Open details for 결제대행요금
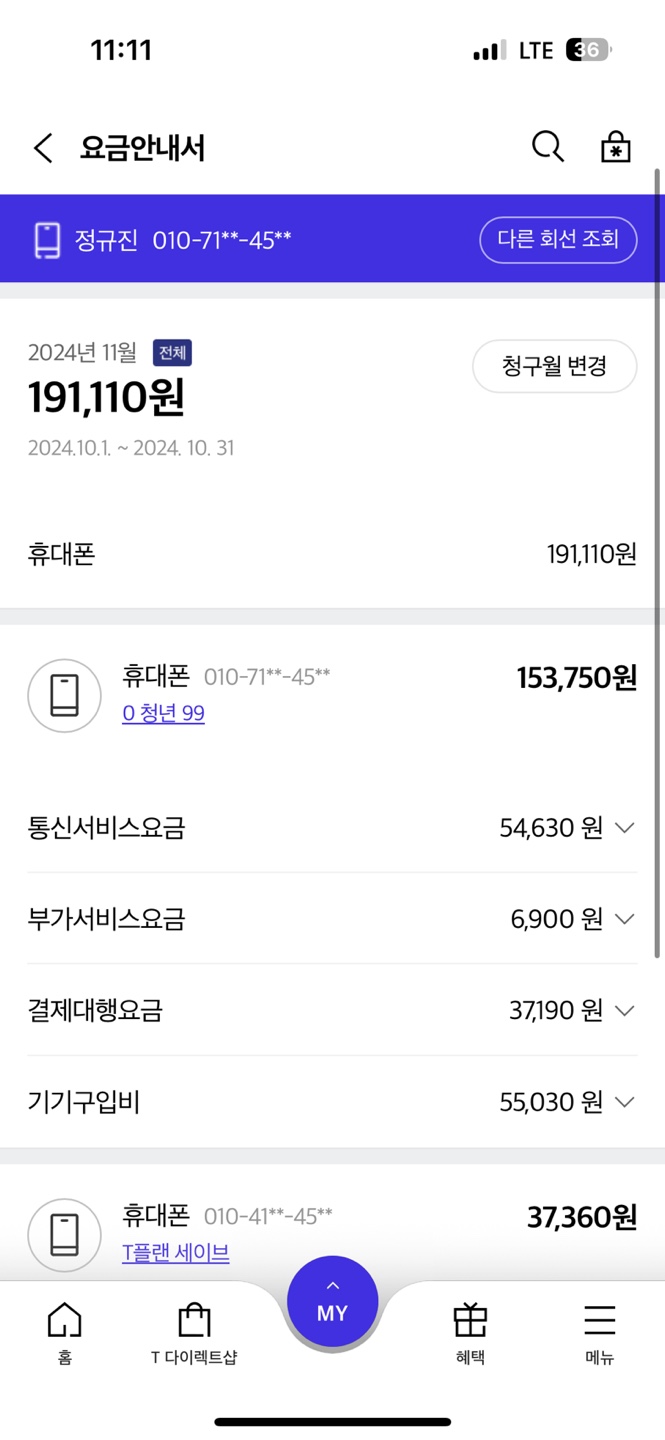 (x=624, y=1010)
